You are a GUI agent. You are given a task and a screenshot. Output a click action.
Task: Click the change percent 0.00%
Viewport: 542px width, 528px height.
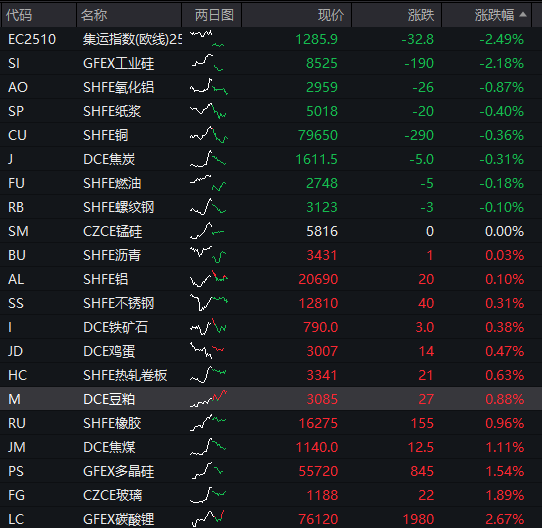pos(504,231)
